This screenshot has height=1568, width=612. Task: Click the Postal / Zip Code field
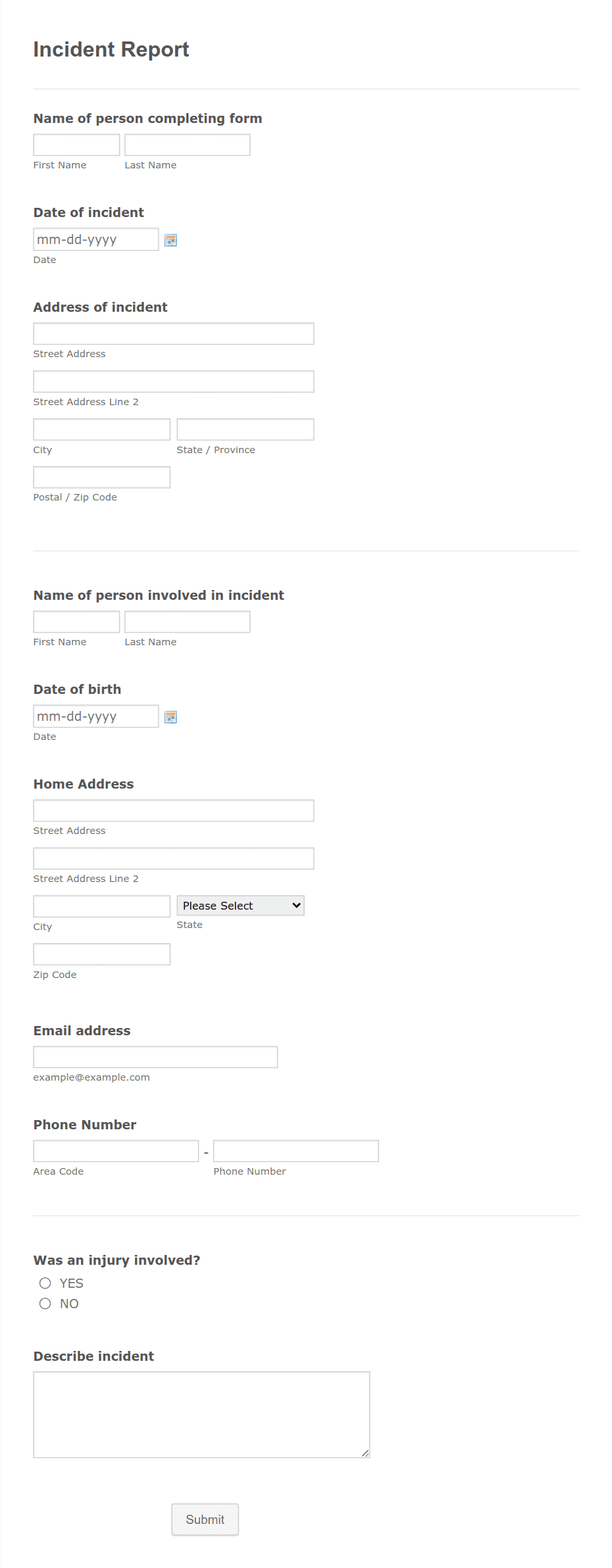[102, 478]
